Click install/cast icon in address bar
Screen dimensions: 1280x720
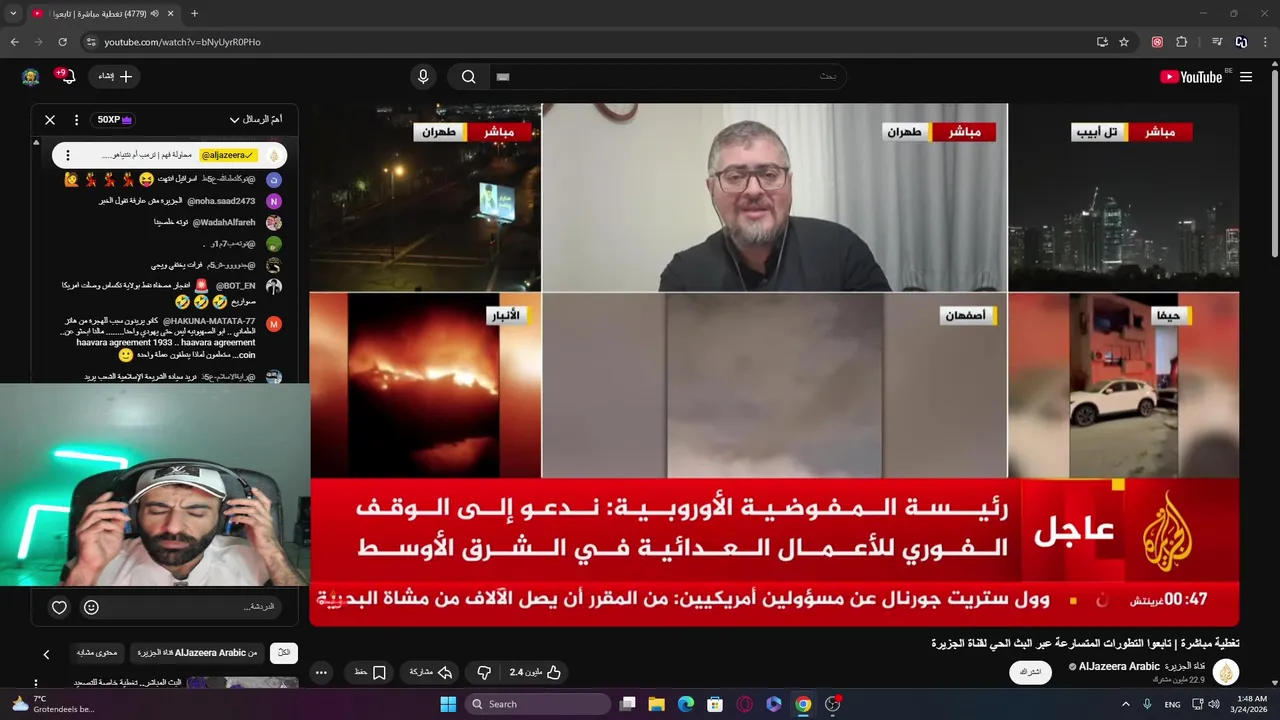(x=1102, y=42)
